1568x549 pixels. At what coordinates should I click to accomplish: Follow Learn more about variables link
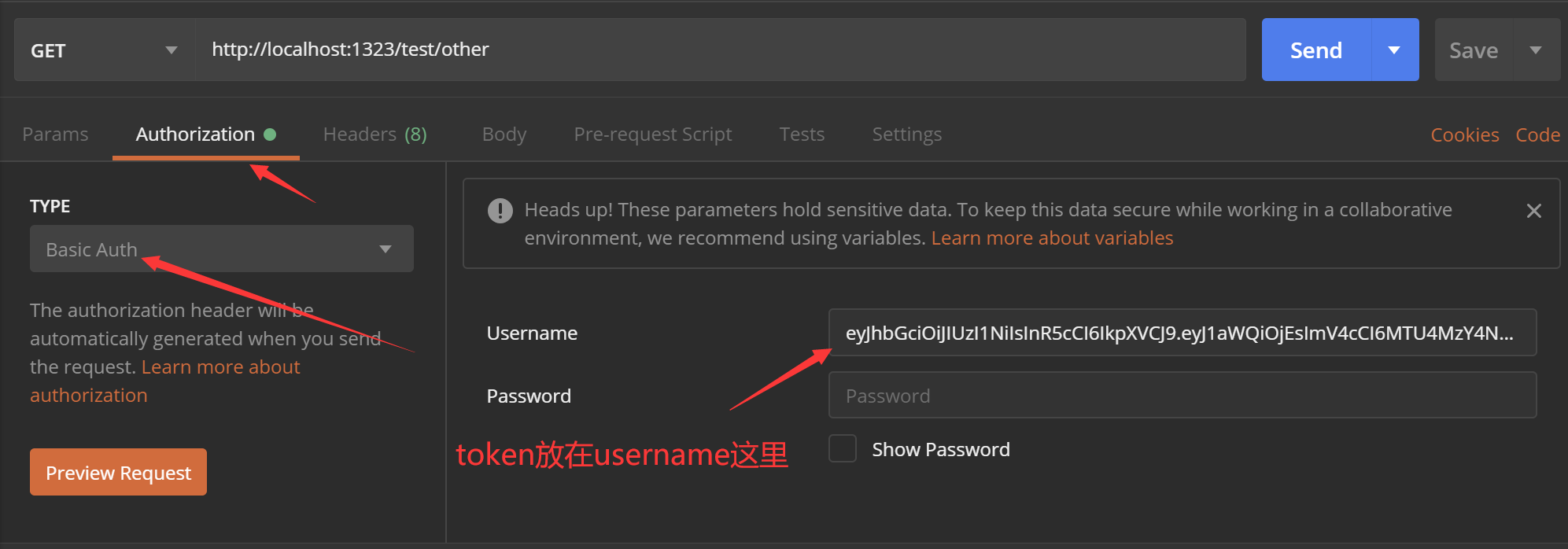pos(1052,238)
